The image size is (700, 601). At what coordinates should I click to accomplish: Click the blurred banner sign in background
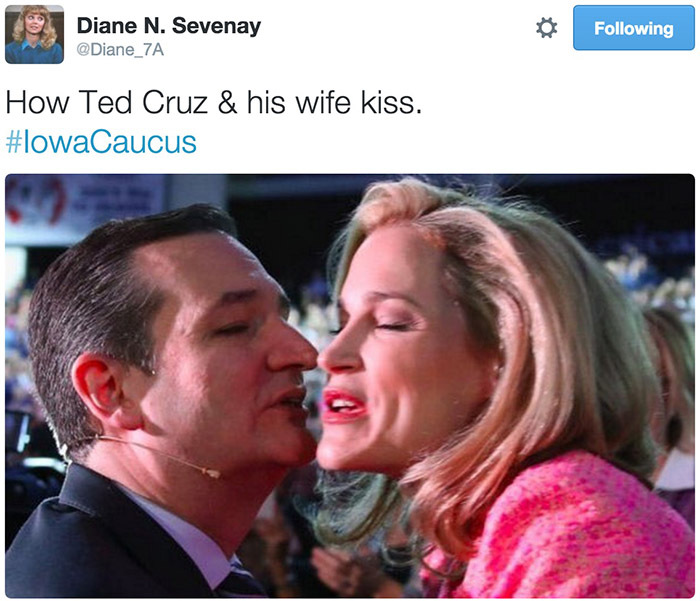point(85,203)
